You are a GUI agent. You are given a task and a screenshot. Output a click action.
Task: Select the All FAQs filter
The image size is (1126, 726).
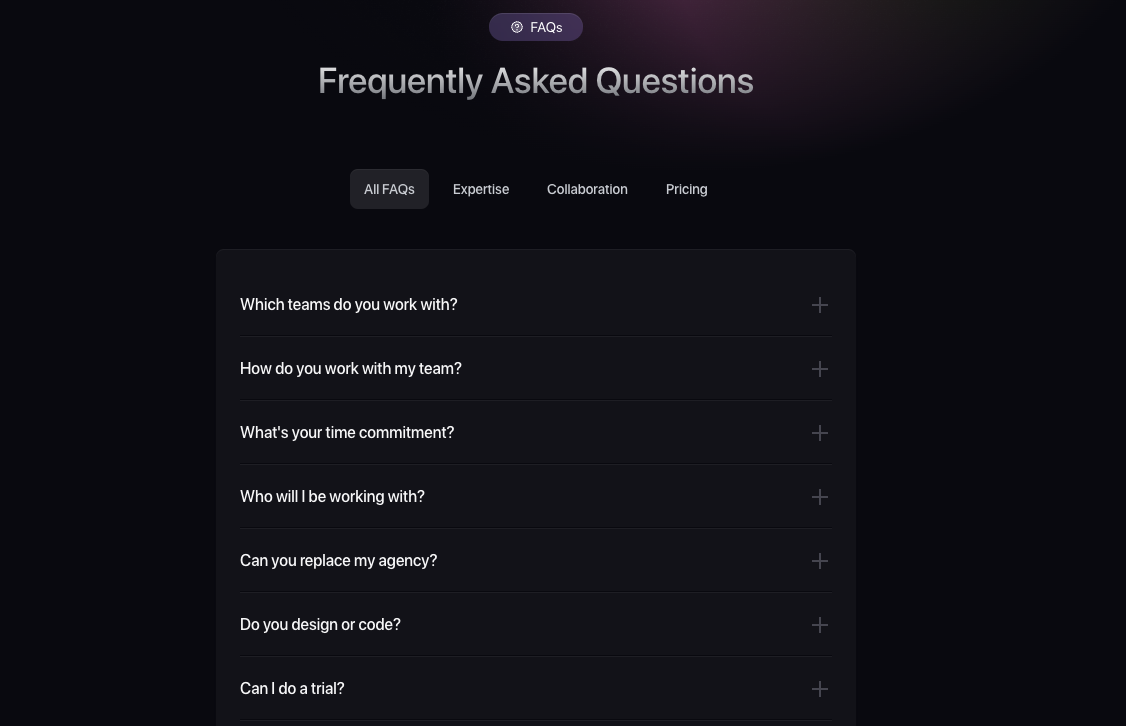389,189
